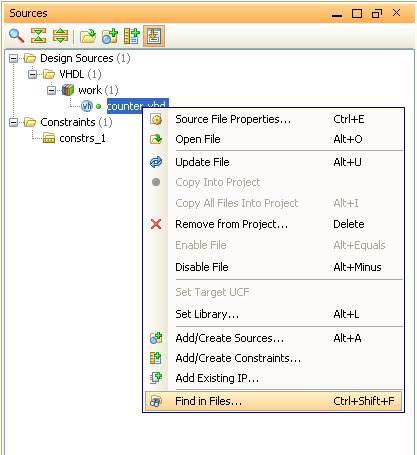Choose Remove from Project menu item
Image resolution: width=417 pixels, height=455 pixels.
(x=273, y=224)
